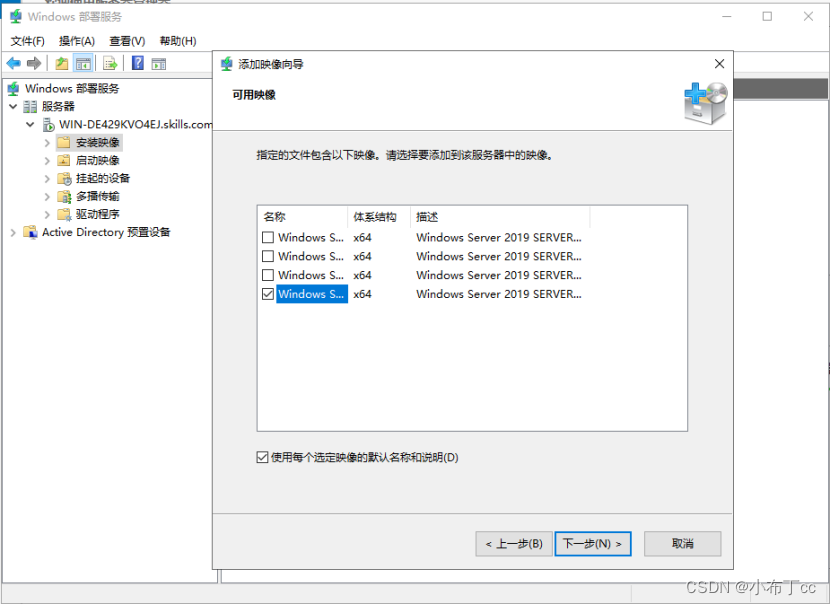This screenshot has height=605, width=831.
Task: Select the WIN-DE429KVO4EJ.skills.com server label
Action: point(136,124)
